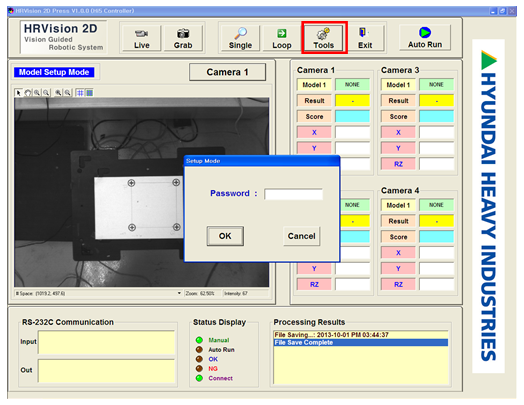The width and height of the screenshot is (524, 405).
Task: Click the RZ label in Camera 4
Action: coord(398,284)
